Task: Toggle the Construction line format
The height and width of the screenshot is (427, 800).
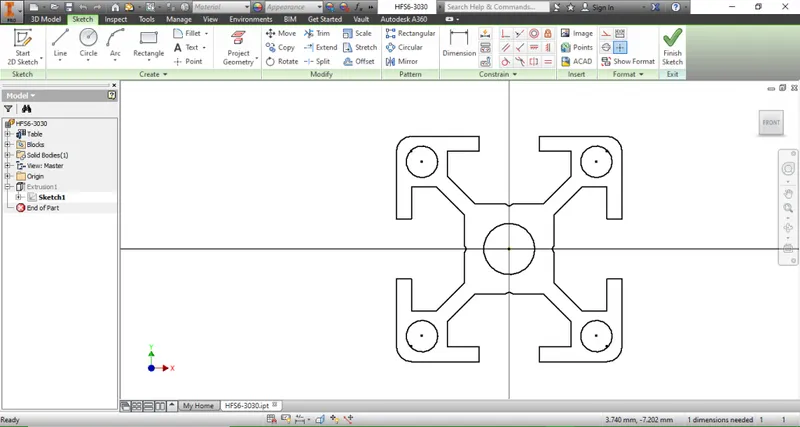Action: click(606, 34)
